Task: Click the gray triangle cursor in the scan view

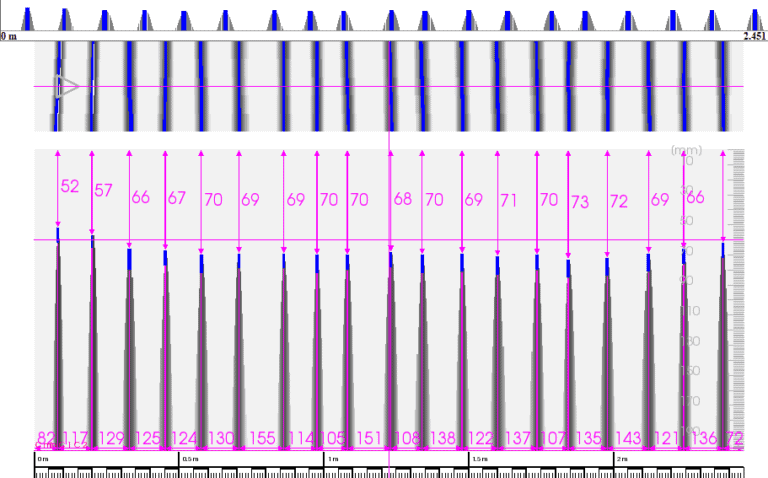Action: (67, 87)
